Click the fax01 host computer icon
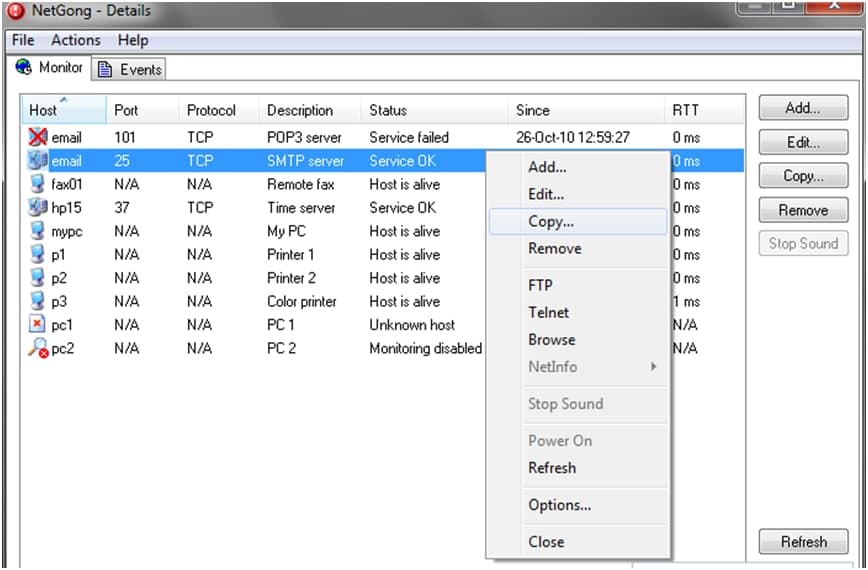The image size is (868, 570). coord(38,185)
